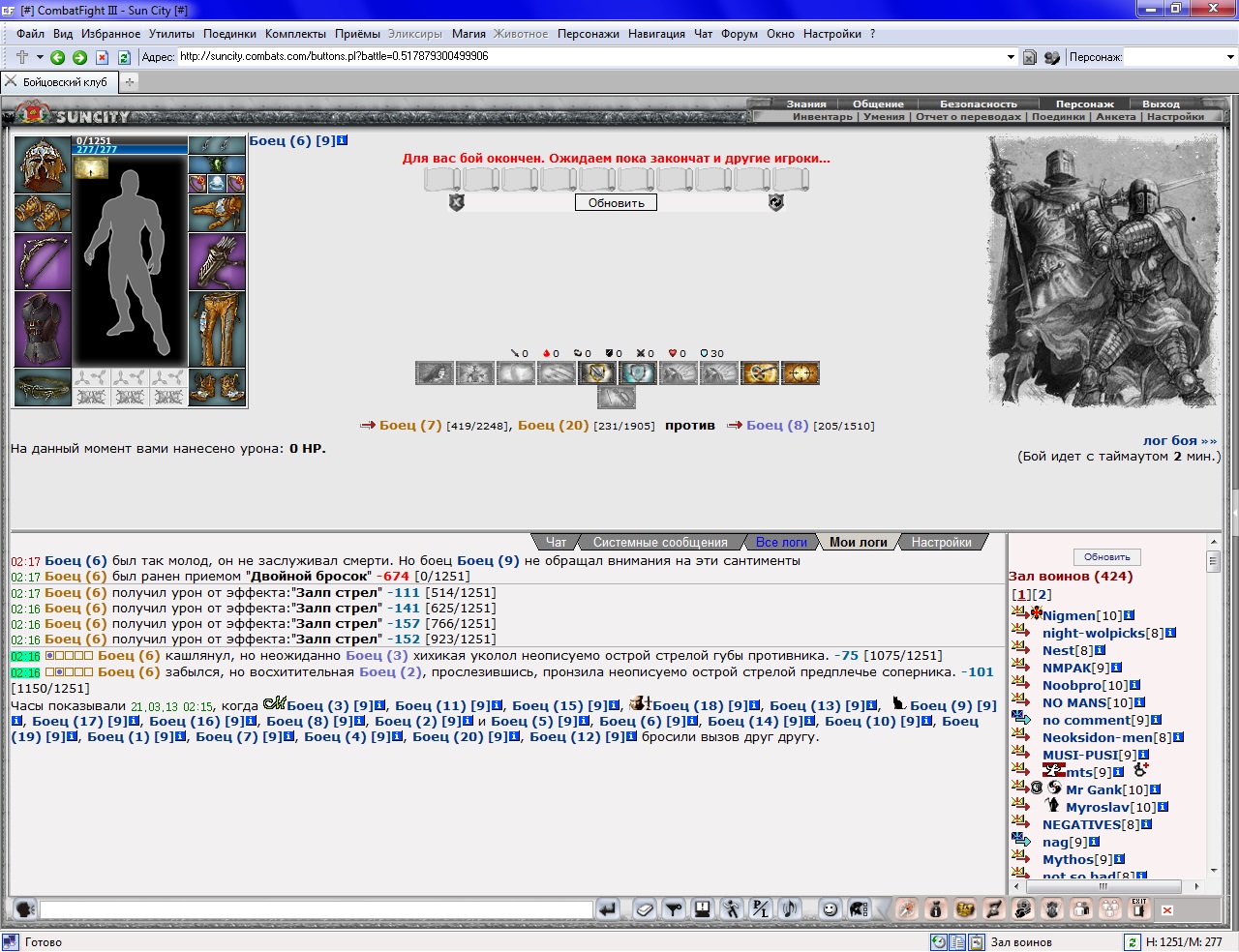Switch to the Настройки tab in the log panel
Image resolution: width=1239 pixels, height=952 pixels.
pyautogui.click(x=941, y=542)
